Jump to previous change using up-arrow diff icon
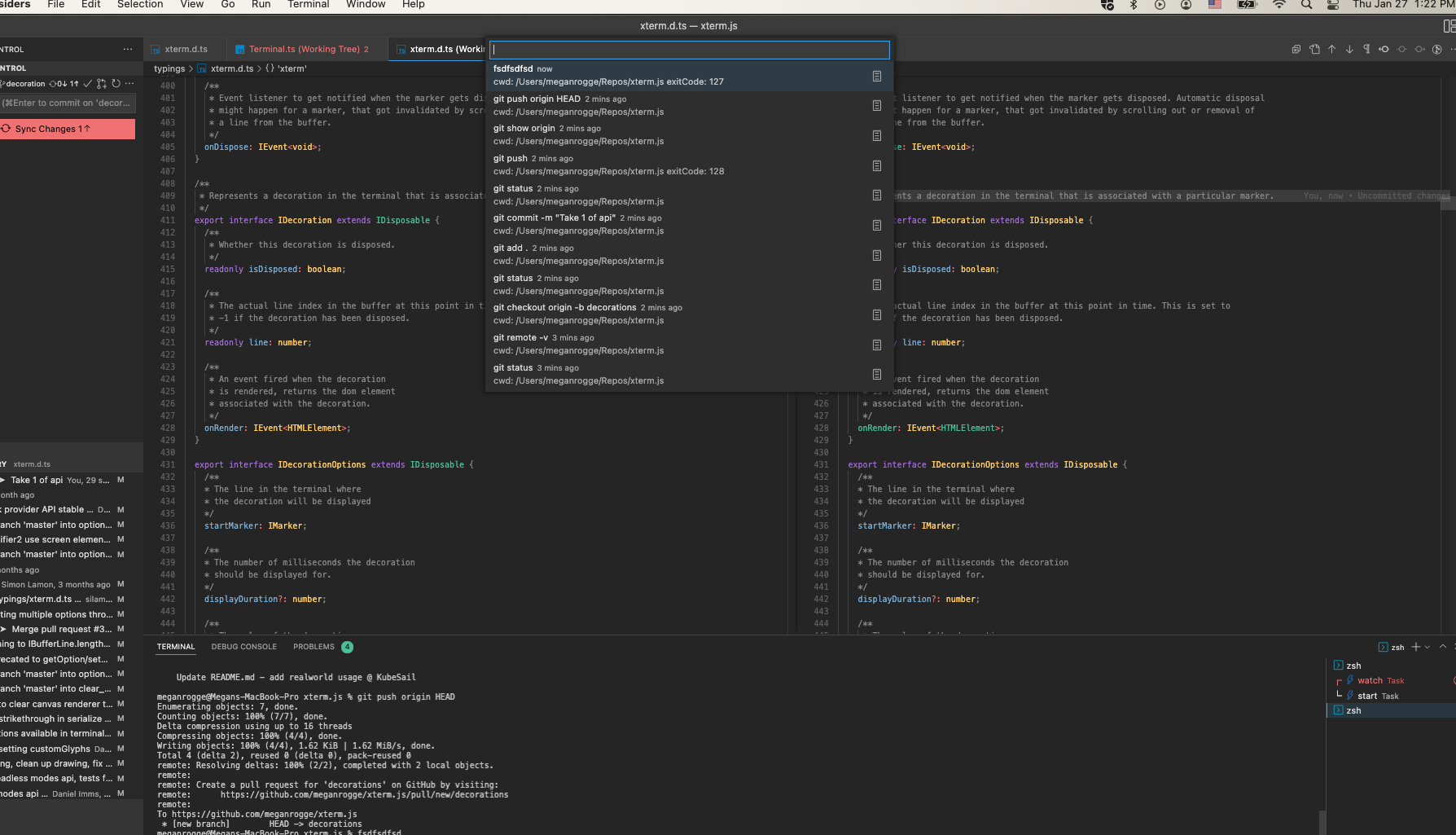The height and width of the screenshot is (835, 1456). (1331, 50)
